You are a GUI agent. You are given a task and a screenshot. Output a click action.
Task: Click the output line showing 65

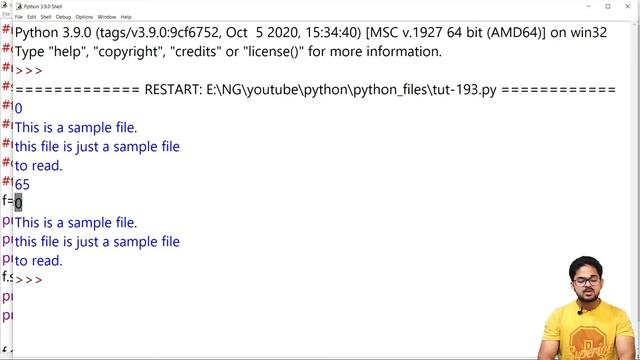tap(22, 185)
